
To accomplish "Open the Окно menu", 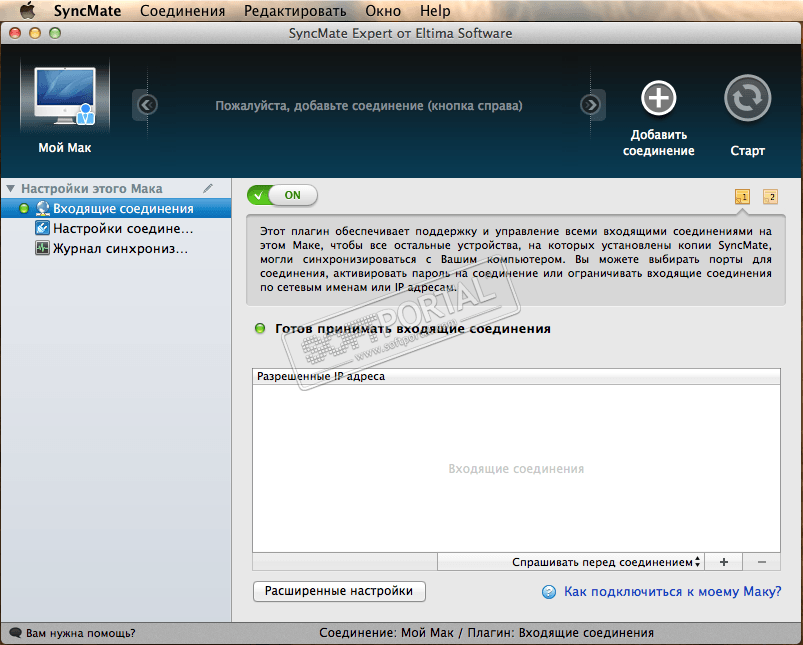I will [383, 11].
